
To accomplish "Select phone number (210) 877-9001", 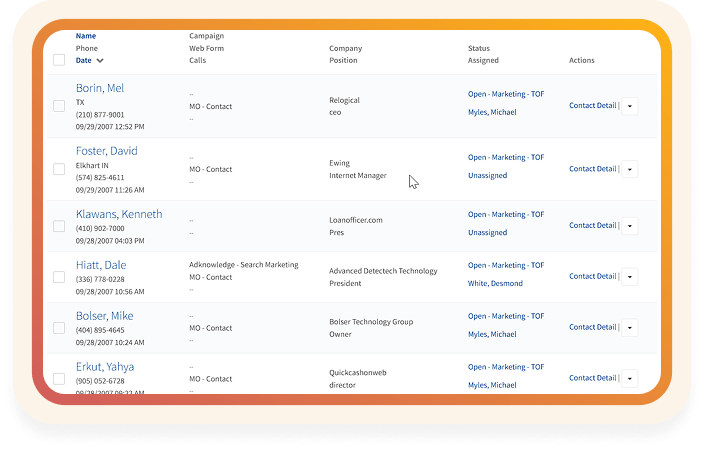I will [x=100, y=115].
